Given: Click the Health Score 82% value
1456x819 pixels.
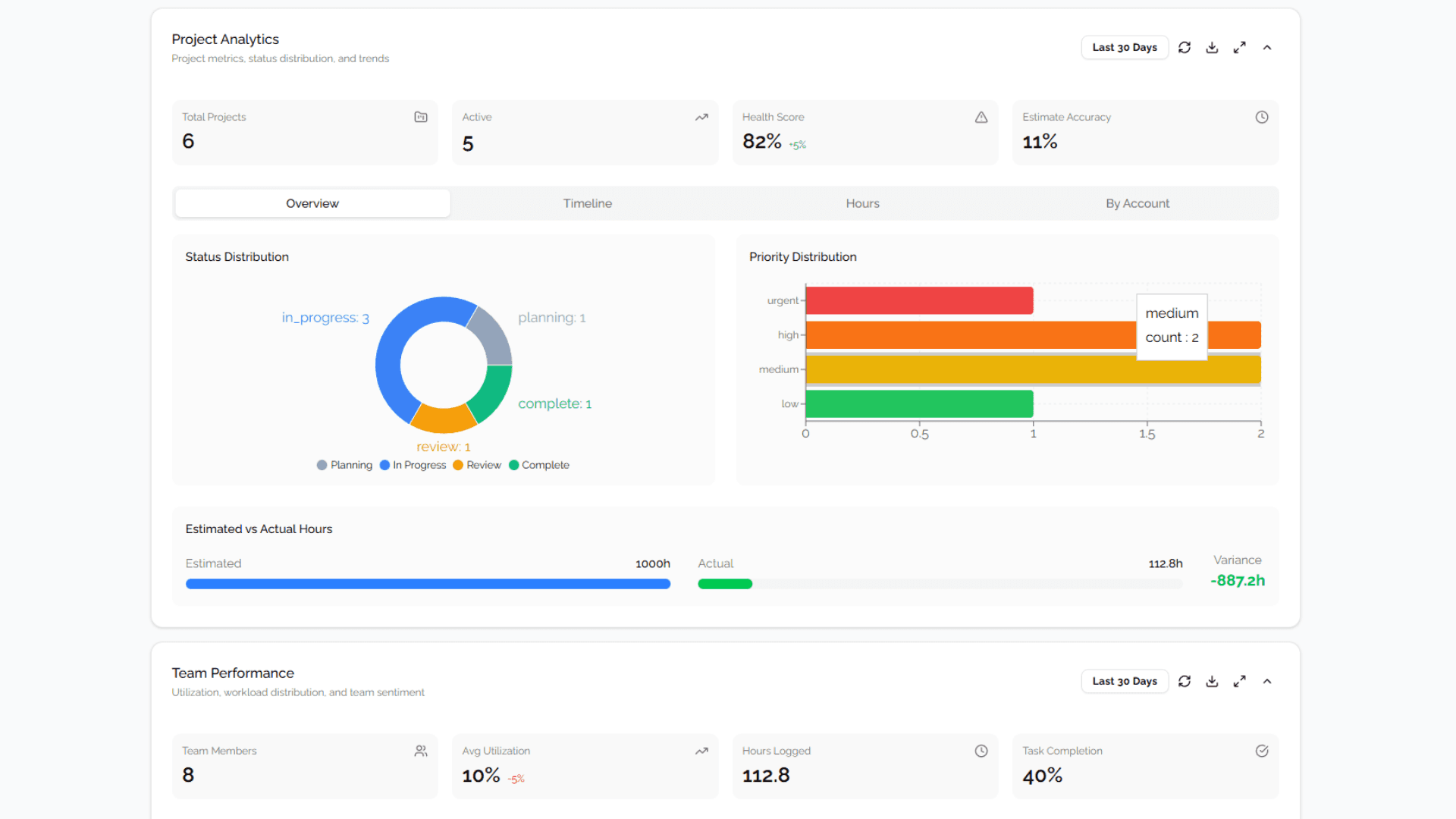Looking at the screenshot, I should point(762,141).
